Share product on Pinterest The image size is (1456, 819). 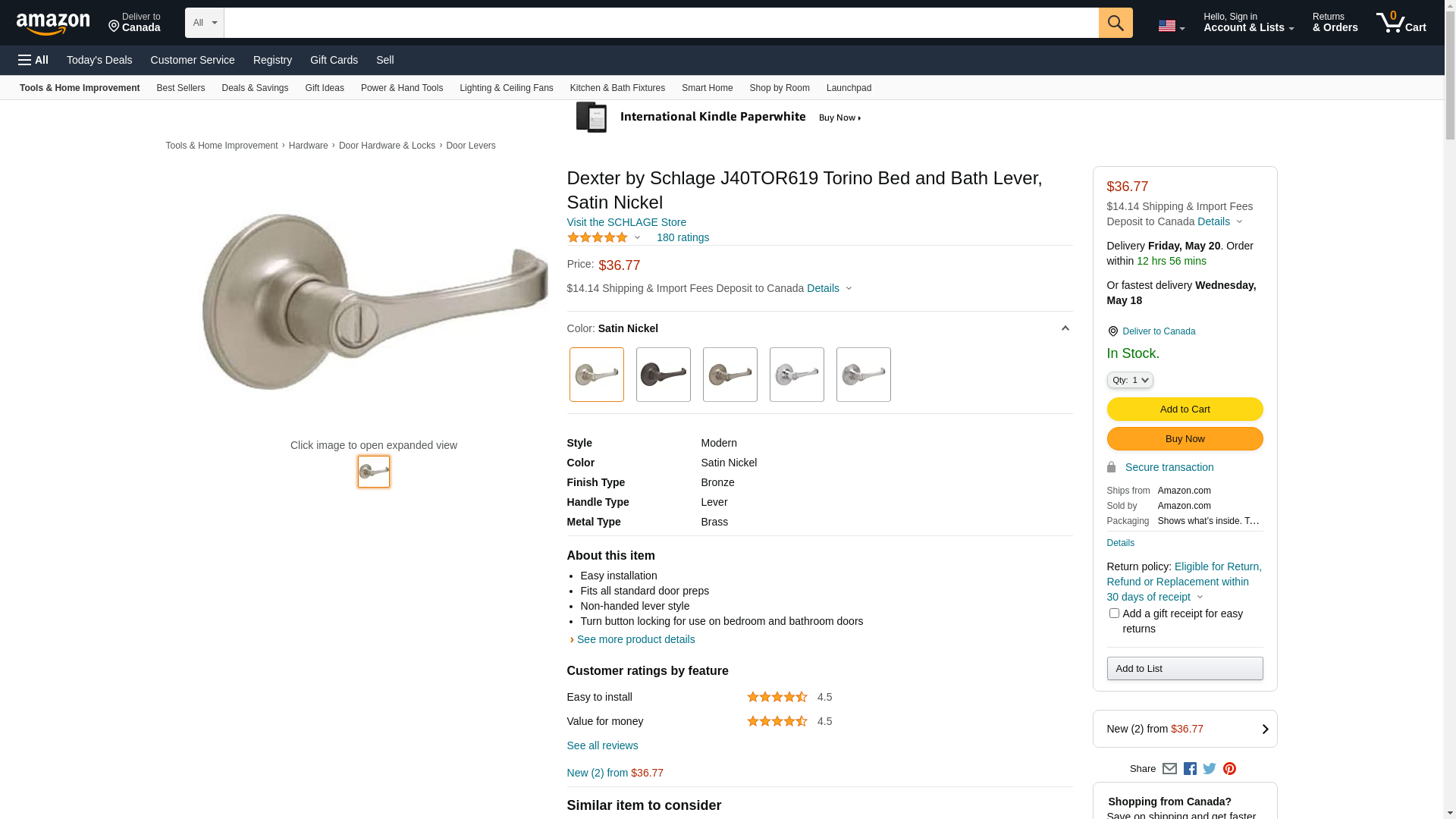[x=1229, y=769]
